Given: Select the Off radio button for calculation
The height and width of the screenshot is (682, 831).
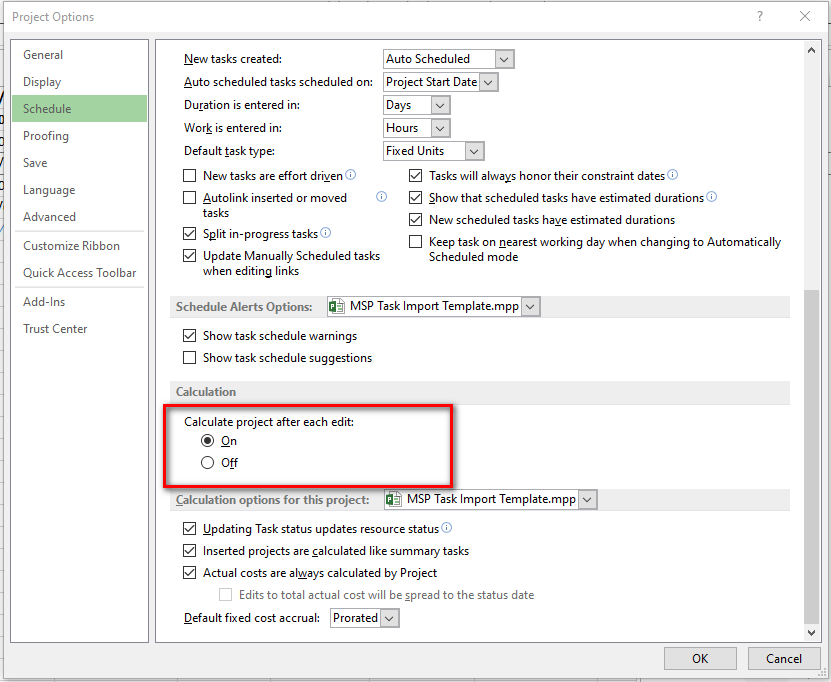Looking at the screenshot, I should point(208,463).
